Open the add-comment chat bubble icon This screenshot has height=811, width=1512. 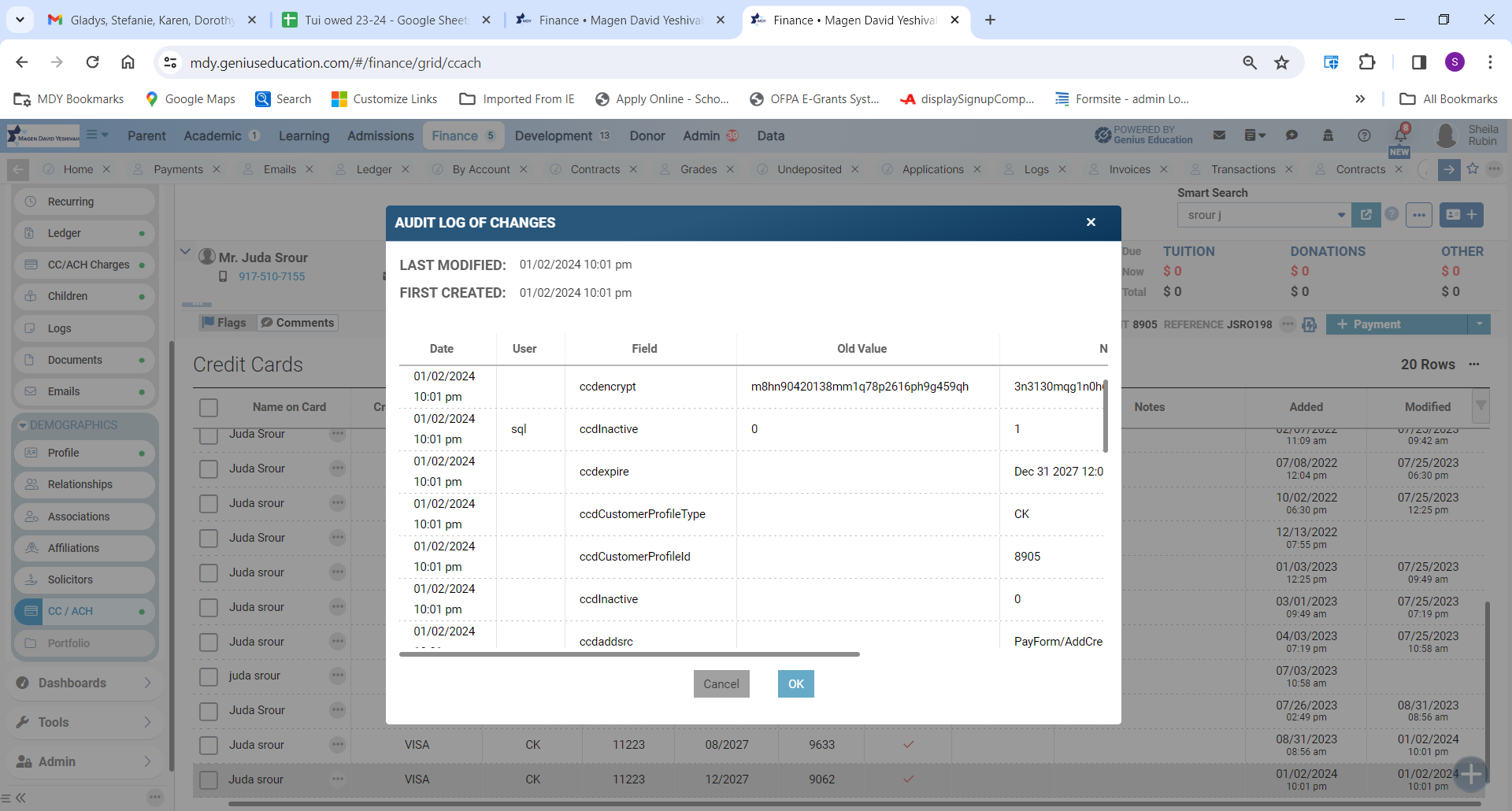tap(1291, 135)
